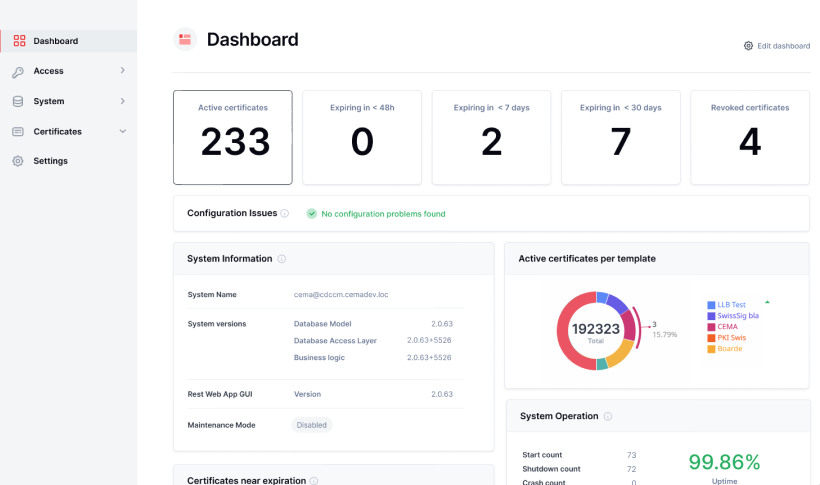This screenshot has height=485, width=820.
Task: Click the Access key icon
Action: 18,71
